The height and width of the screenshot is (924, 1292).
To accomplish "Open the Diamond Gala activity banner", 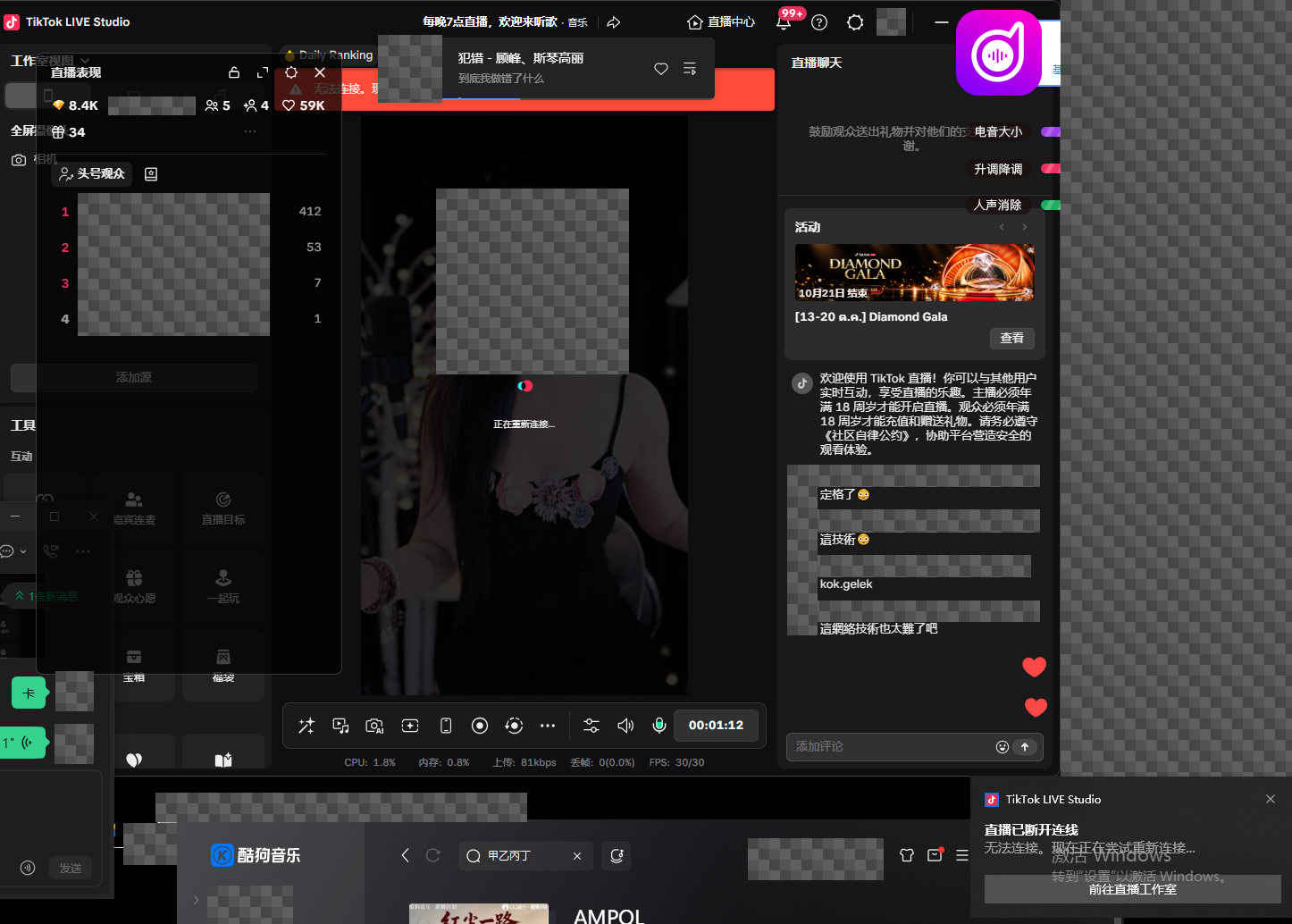I will (915, 273).
